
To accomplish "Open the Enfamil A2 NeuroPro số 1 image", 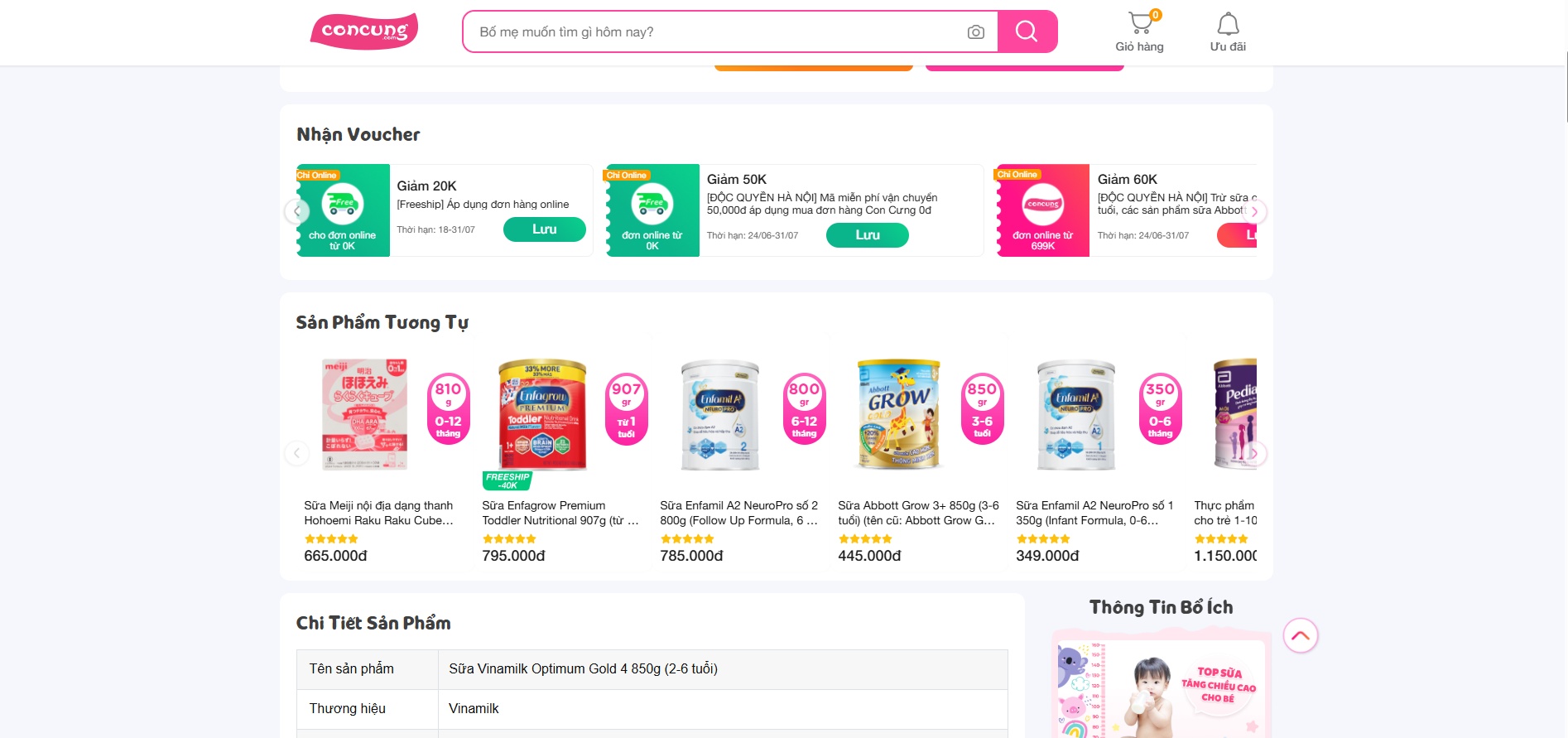I will tap(1076, 414).
